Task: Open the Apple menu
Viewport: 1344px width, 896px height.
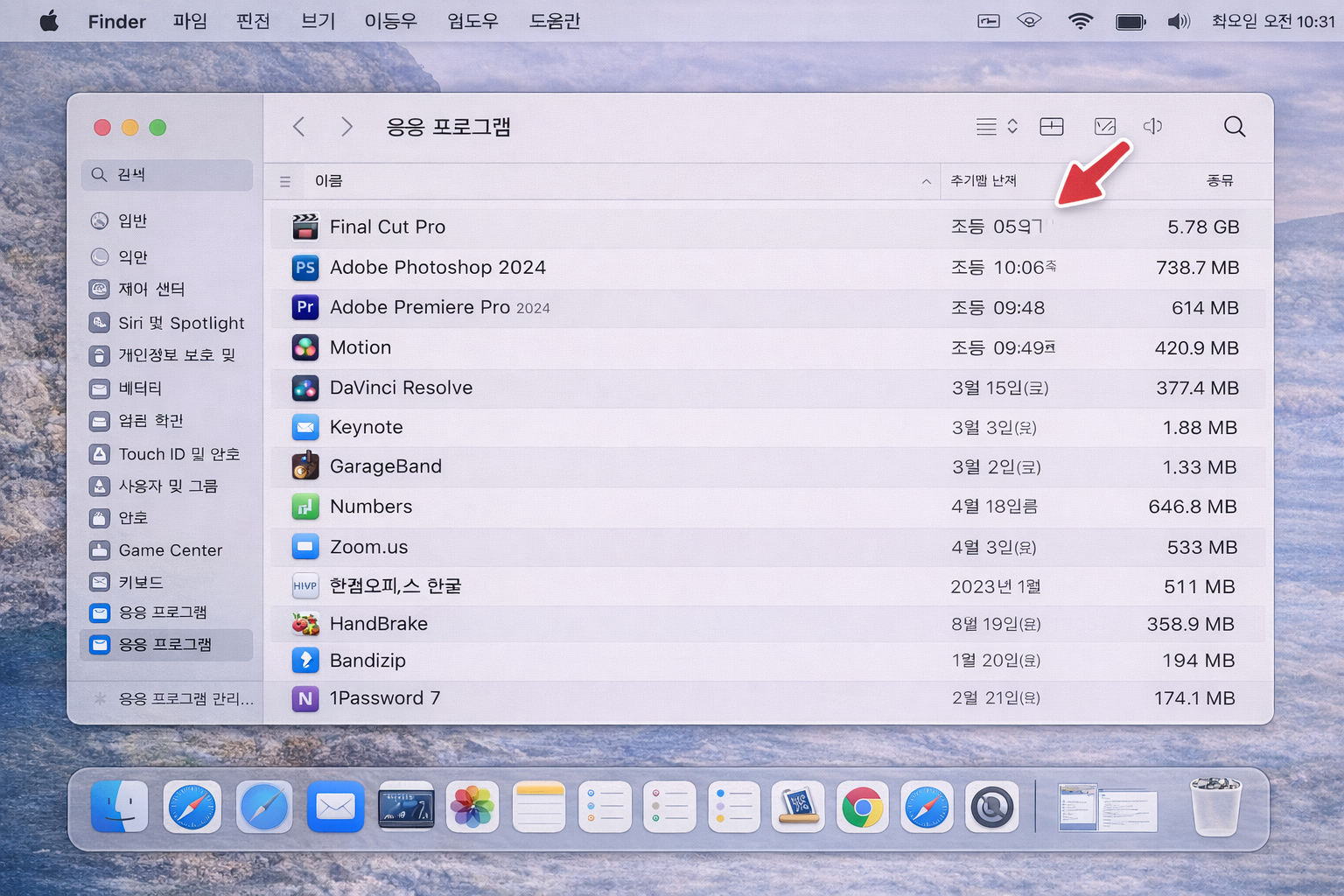Action: point(49,21)
